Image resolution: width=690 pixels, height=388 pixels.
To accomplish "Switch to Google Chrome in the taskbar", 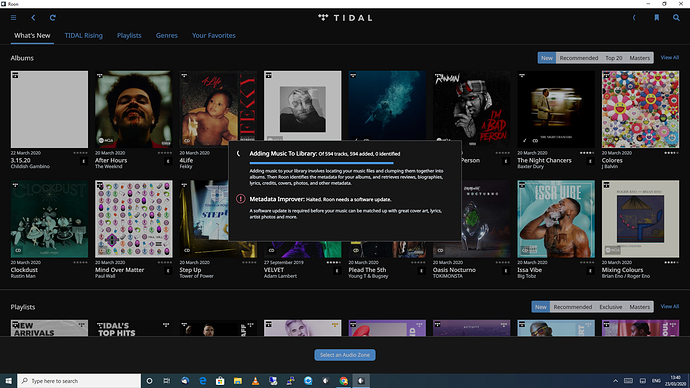I will pos(343,381).
